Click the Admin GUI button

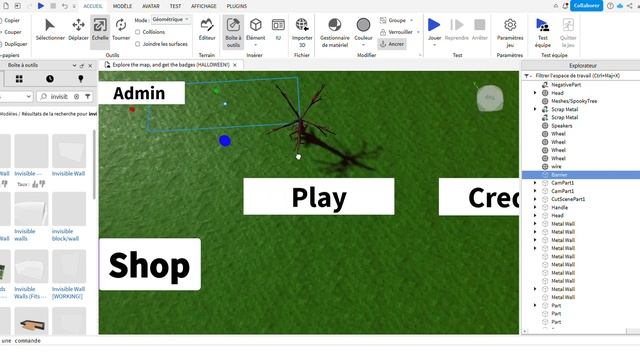141,93
